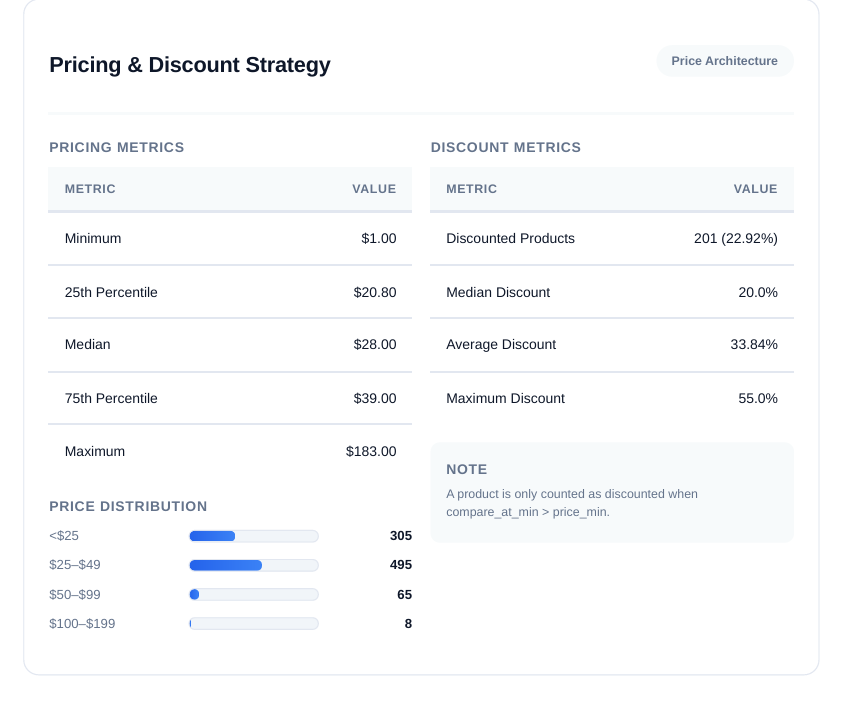Click the DISCOUNT METRICS section header
Image resolution: width=860 pixels, height=713 pixels.
[505, 147]
